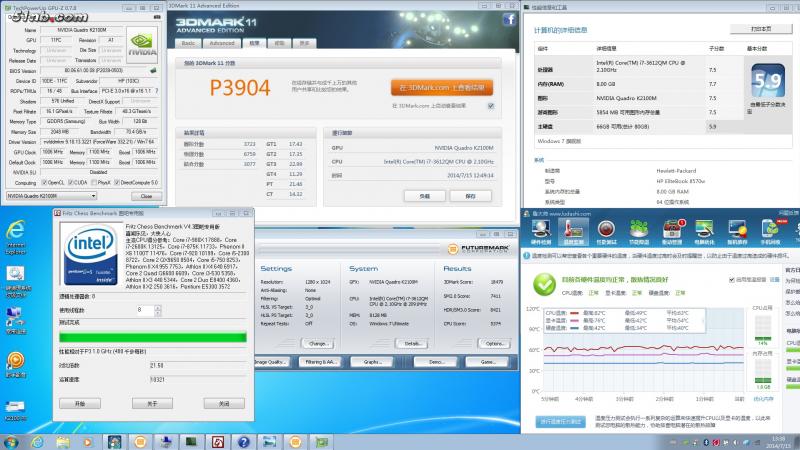Click the Close button in GPU-Z

146,196
